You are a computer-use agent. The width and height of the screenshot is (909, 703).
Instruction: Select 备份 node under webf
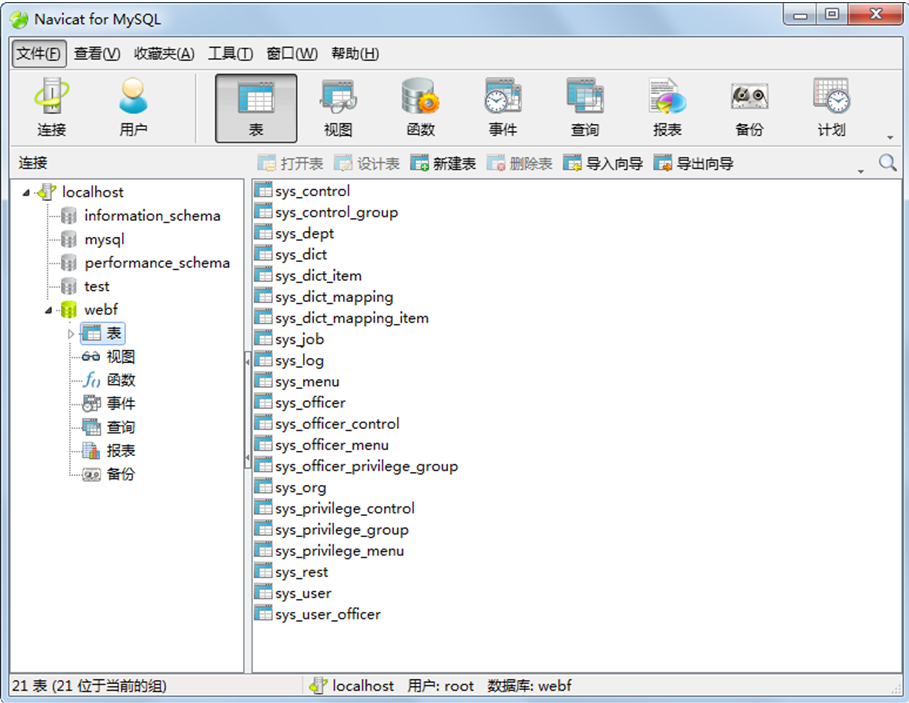110,474
